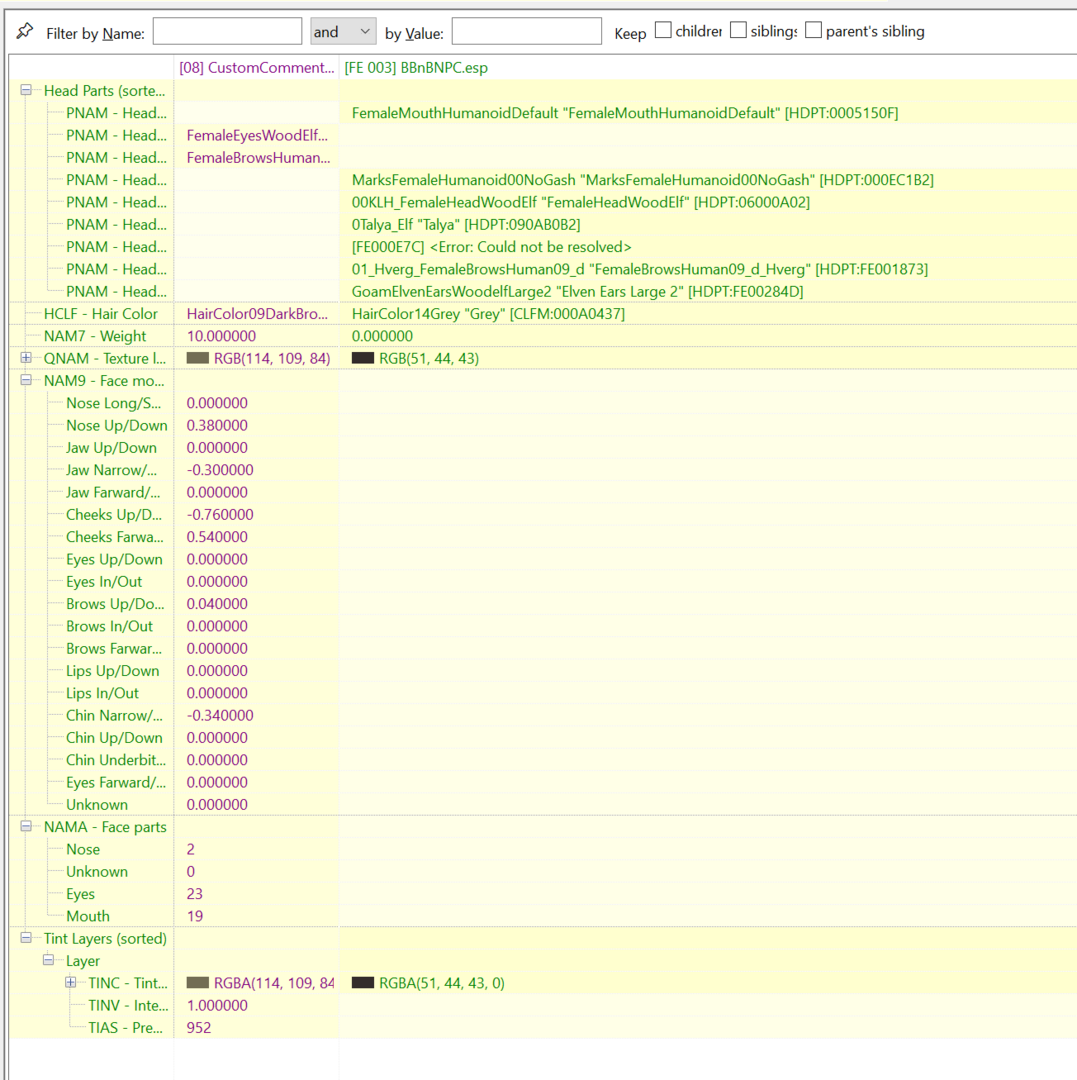The image size is (1077, 1080).
Task: Click the MarksFemaleHumanoid00NoGash value
Action: coord(642,180)
